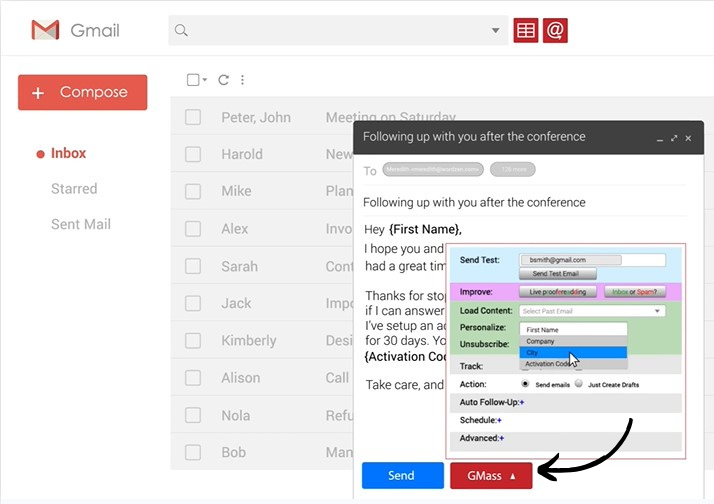
Task: Open the email from Peter, John
Action: pos(256,117)
